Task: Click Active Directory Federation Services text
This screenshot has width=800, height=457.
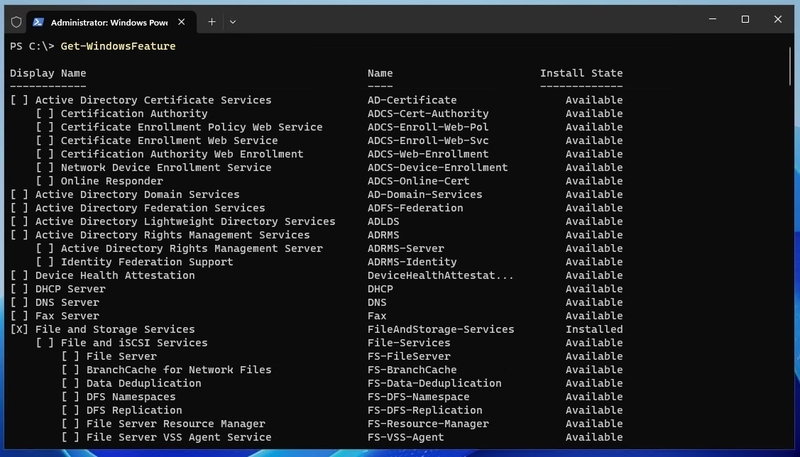Action: pyautogui.click(x=150, y=208)
